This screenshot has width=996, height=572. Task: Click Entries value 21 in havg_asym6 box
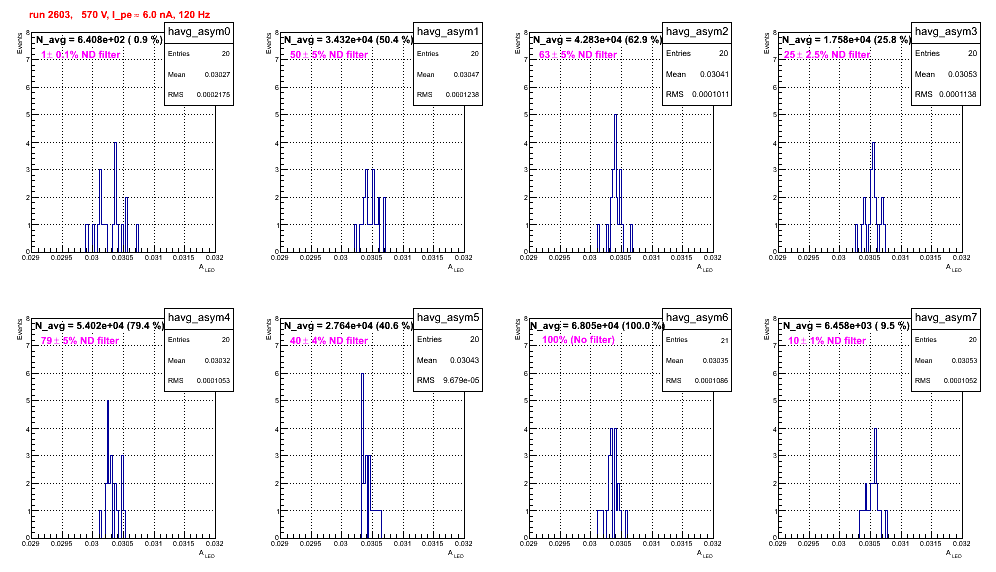coord(725,341)
